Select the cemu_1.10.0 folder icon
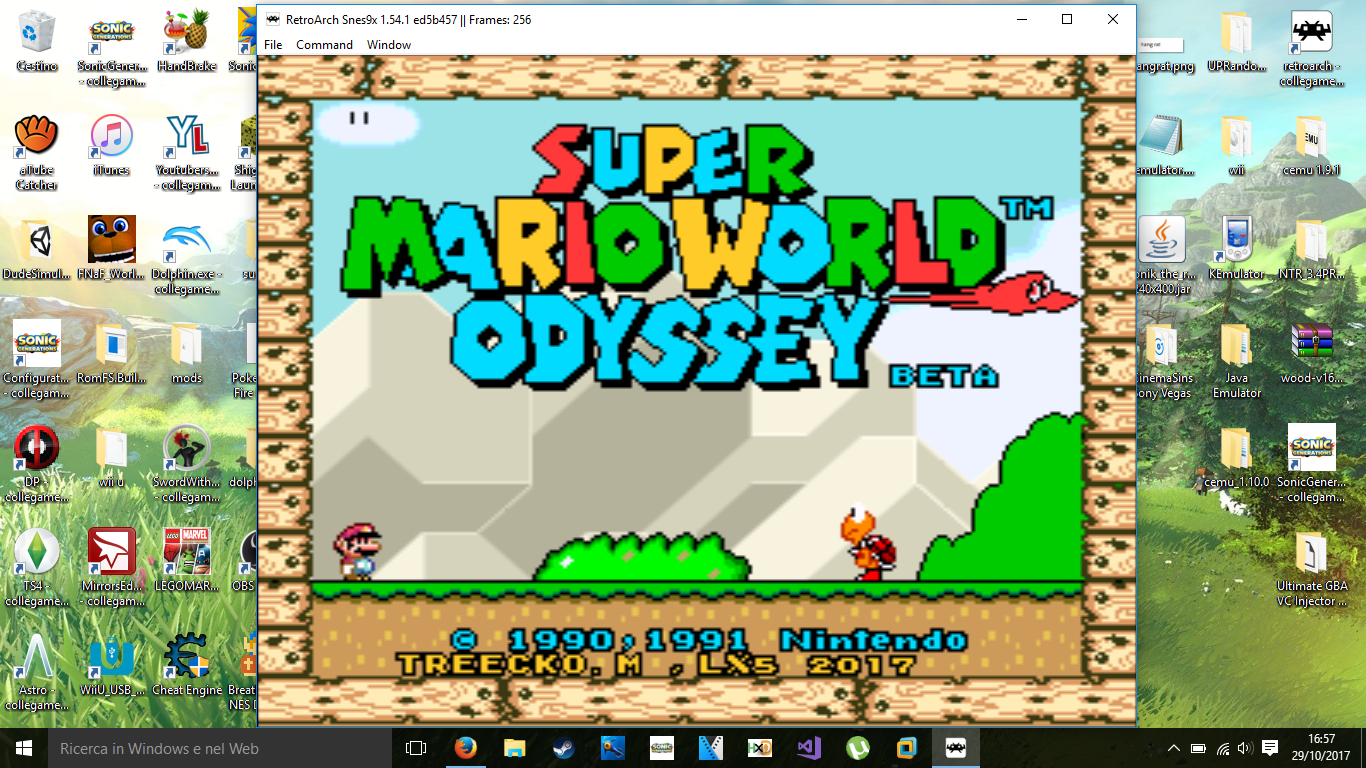Screen dimensions: 1366x768 1236,458
